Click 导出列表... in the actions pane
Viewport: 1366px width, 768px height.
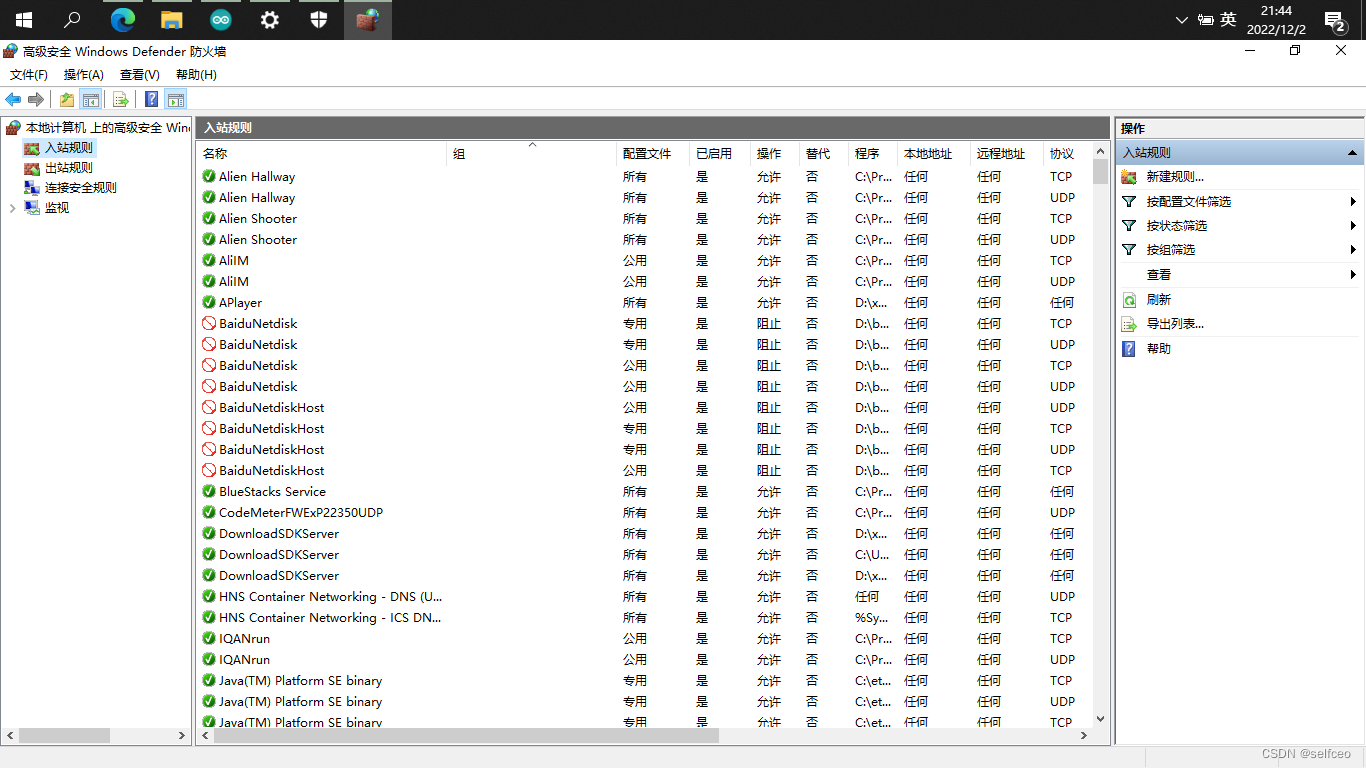(1175, 324)
